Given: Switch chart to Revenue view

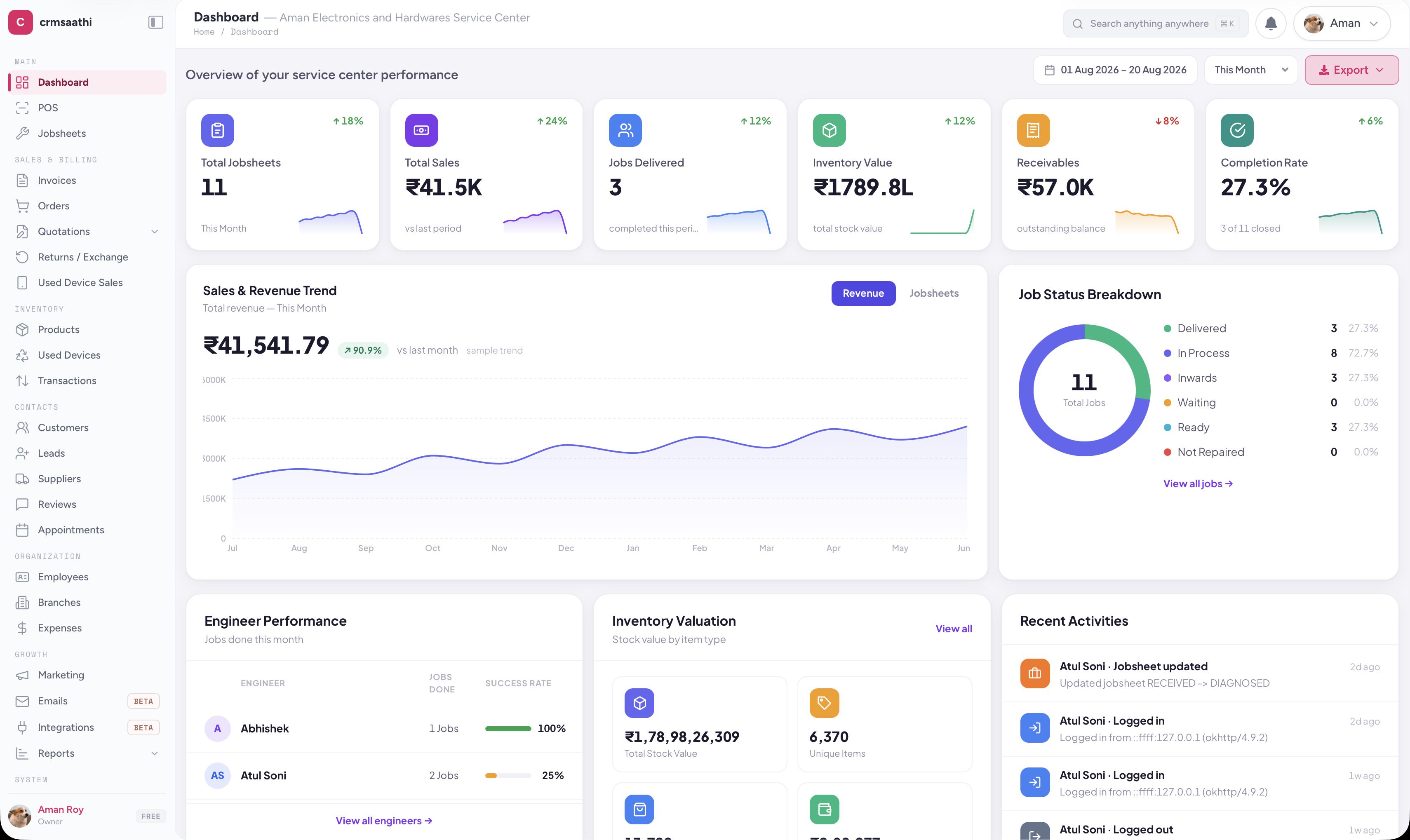Looking at the screenshot, I should click(x=863, y=293).
